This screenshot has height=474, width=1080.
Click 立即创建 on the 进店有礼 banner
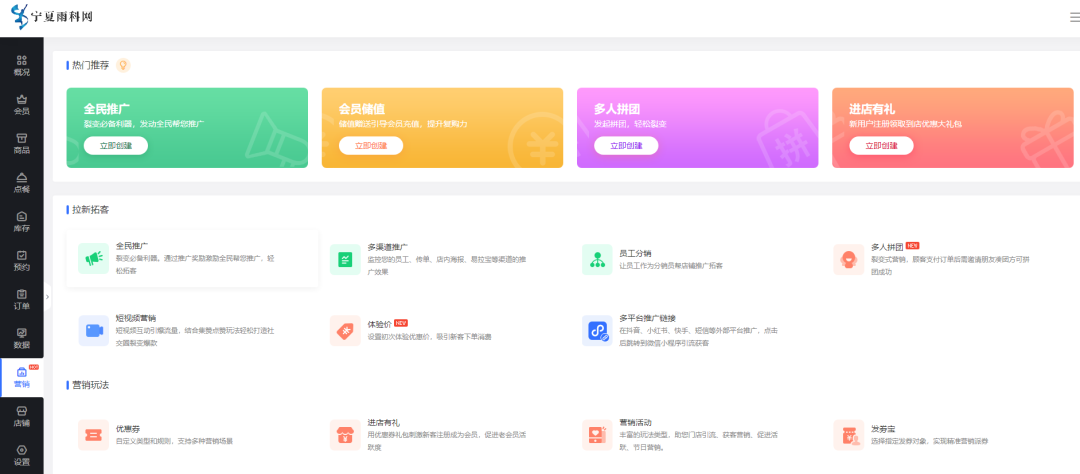(x=881, y=145)
